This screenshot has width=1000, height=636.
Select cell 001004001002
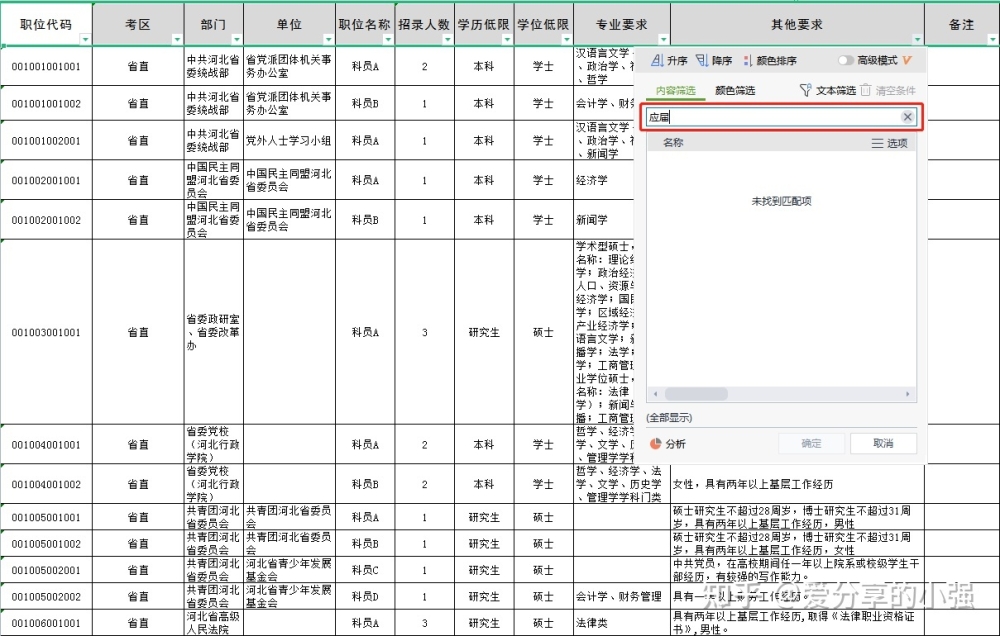click(47, 484)
